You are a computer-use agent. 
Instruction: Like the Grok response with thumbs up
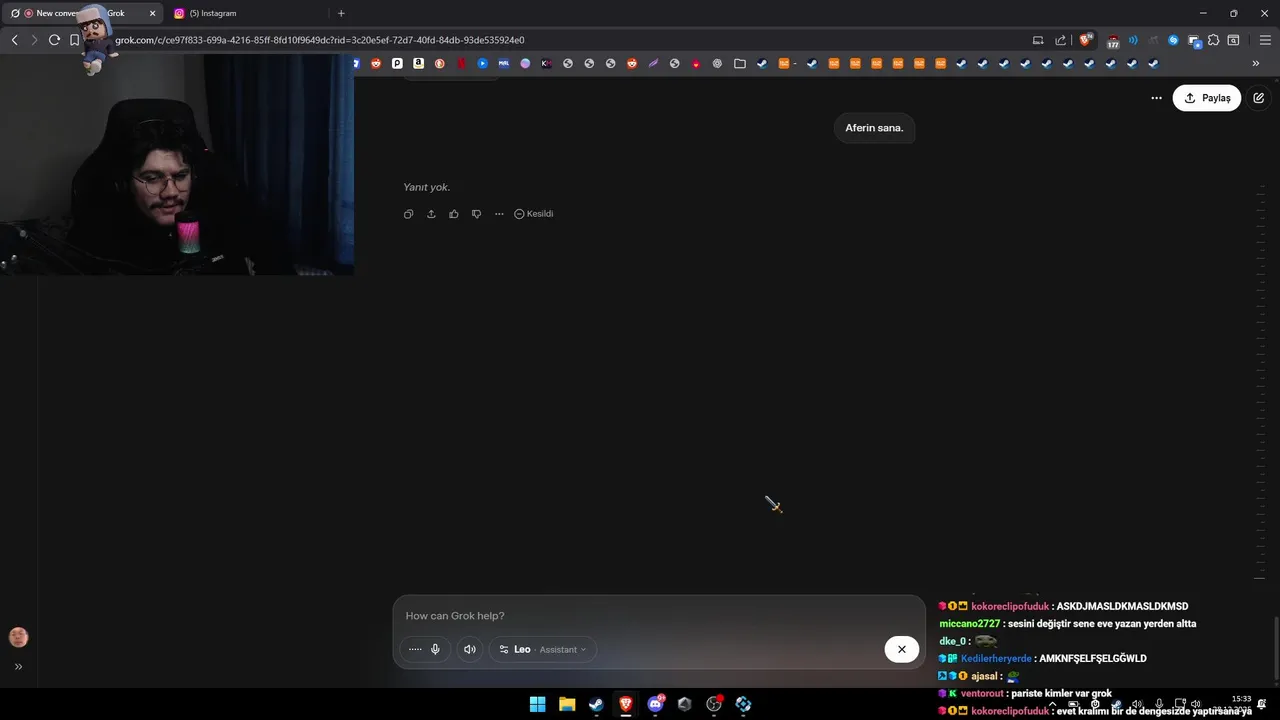pos(454,214)
